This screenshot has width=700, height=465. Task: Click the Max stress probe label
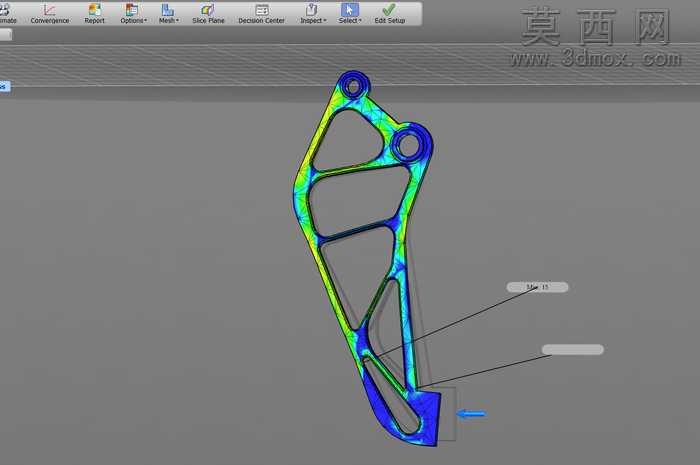(x=537, y=287)
